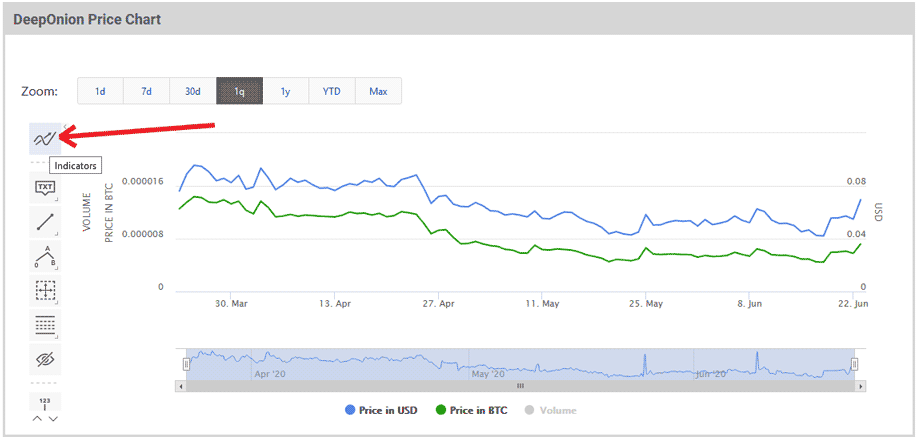
Task: Toggle annotations visibility with the crossed-eye icon
Action: 45,360
